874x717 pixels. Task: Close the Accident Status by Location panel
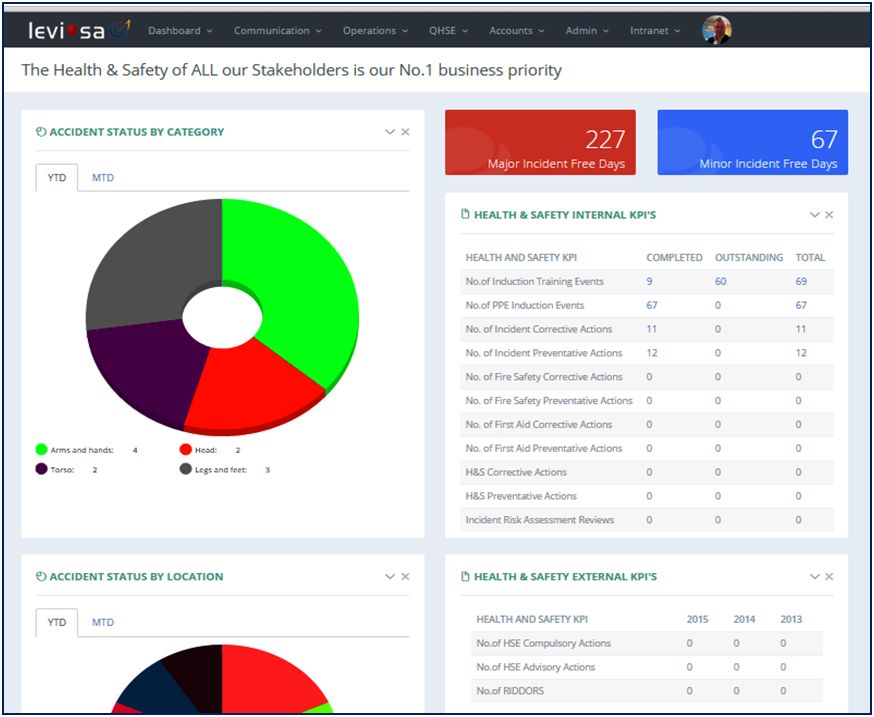click(405, 577)
